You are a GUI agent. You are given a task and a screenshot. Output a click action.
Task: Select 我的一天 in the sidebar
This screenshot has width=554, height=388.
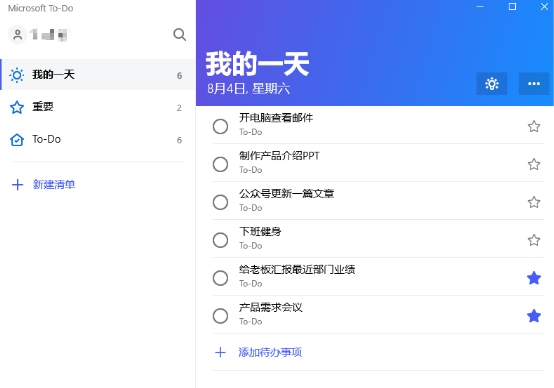click(x=98, y=75)
